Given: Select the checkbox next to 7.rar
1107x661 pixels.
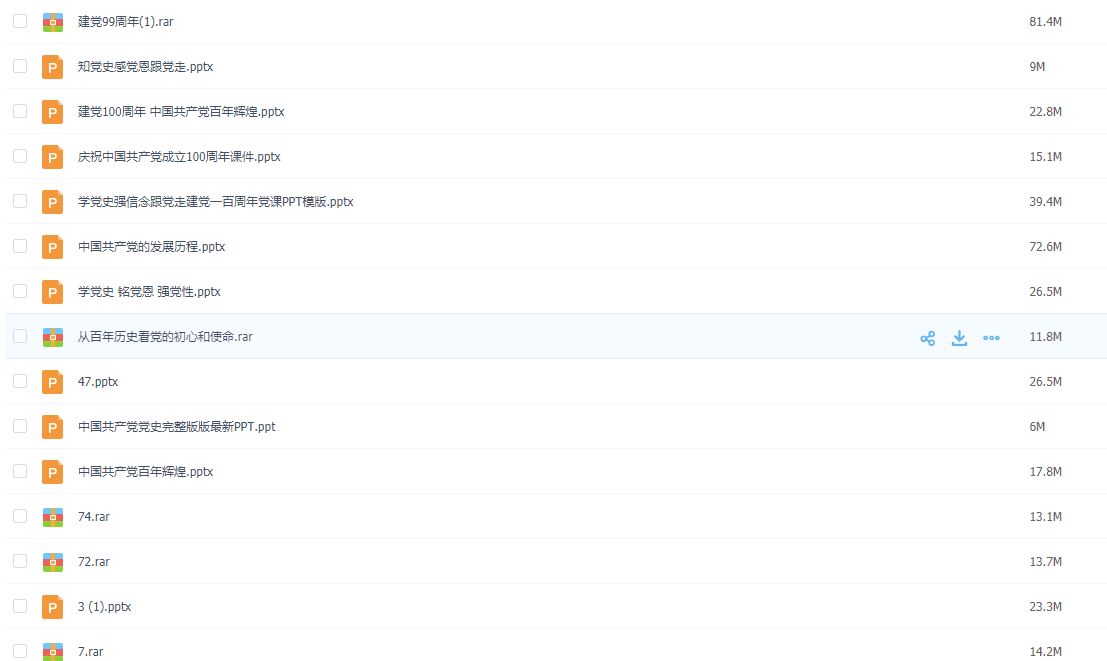Looking at the screenshot, I should coord(20,651).
